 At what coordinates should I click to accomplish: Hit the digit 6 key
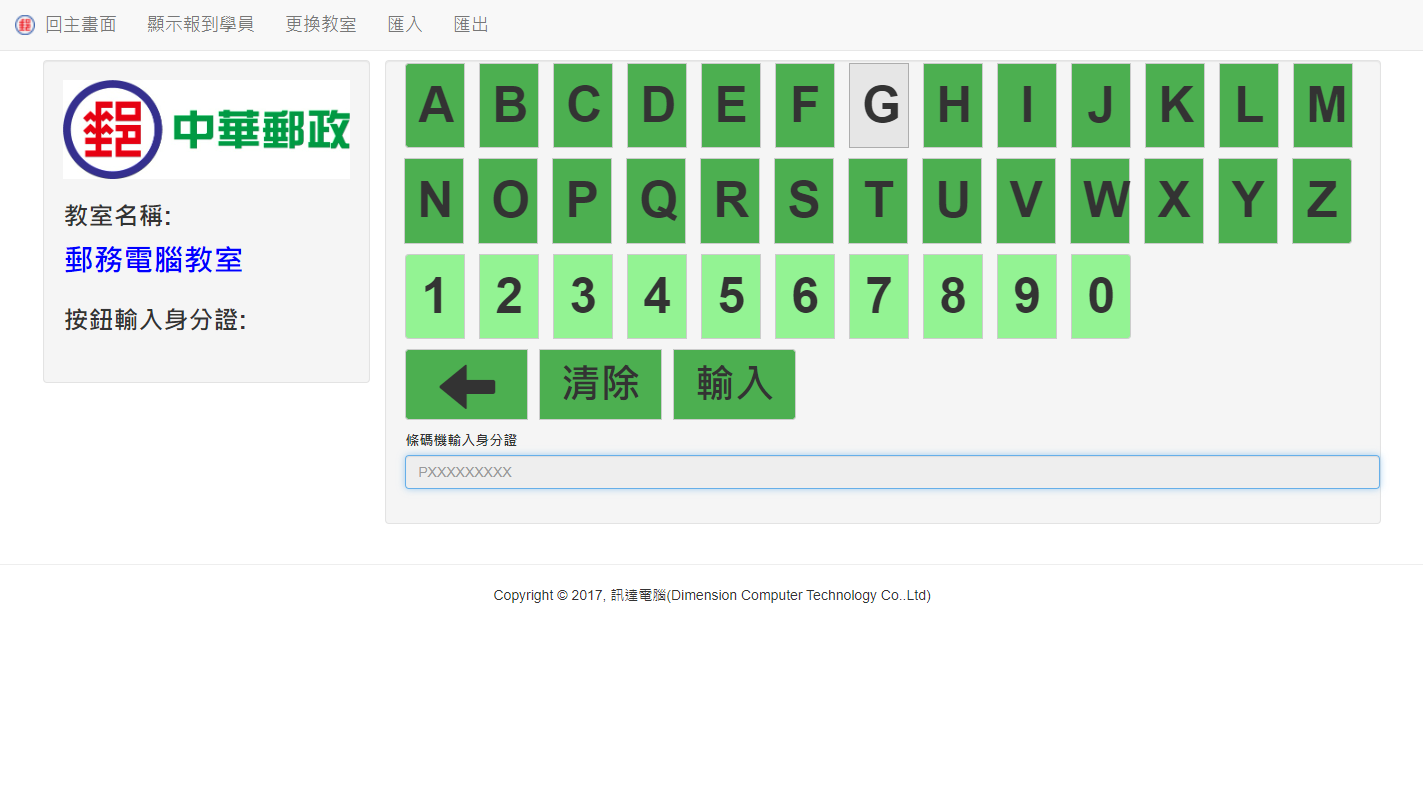point(805,296)
